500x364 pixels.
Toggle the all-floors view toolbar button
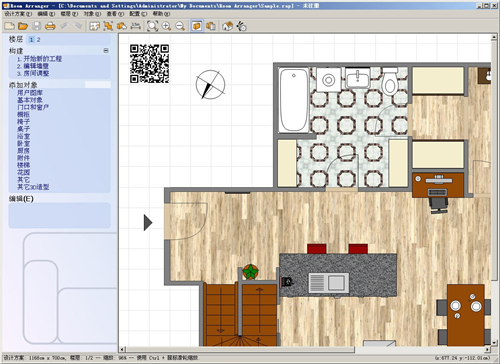[x=210, y=26]
